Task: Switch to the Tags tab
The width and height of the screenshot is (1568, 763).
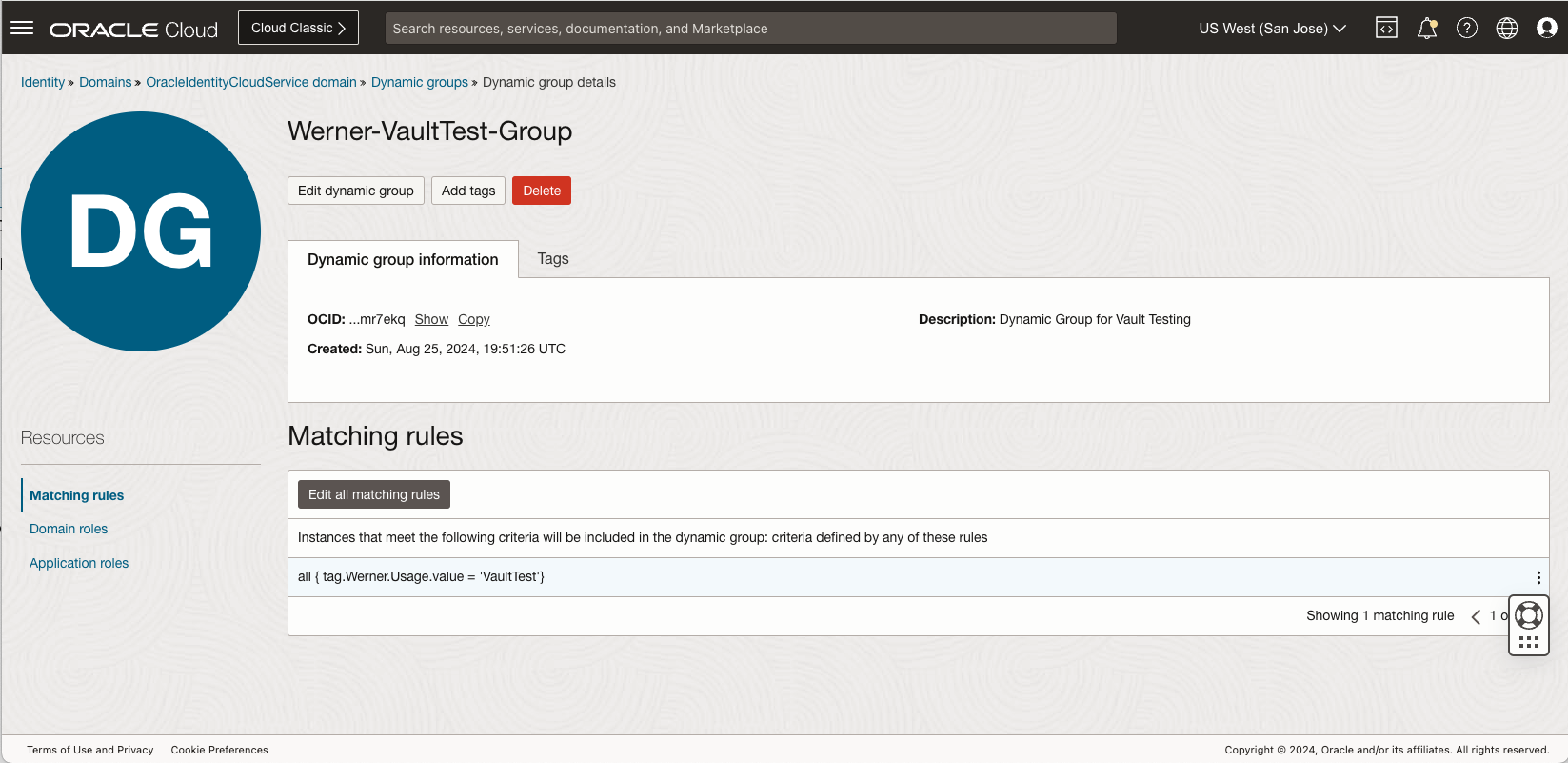Action: [x=552, y=259]
